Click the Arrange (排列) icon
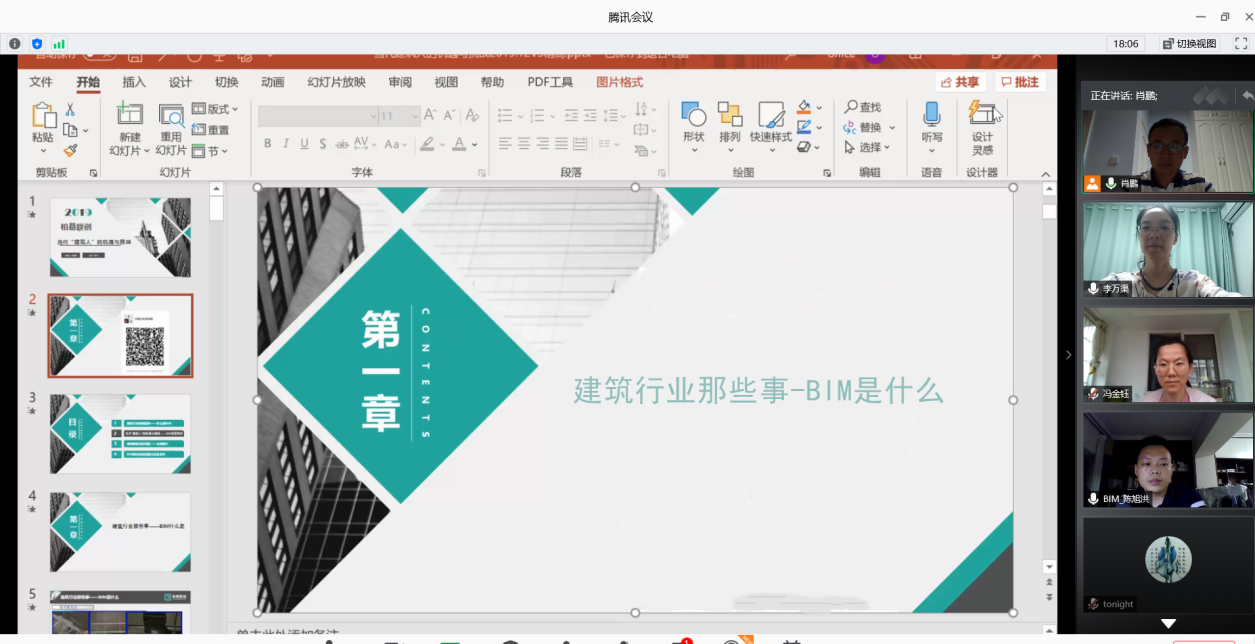 pyautogui.click(x=730, y=118)
